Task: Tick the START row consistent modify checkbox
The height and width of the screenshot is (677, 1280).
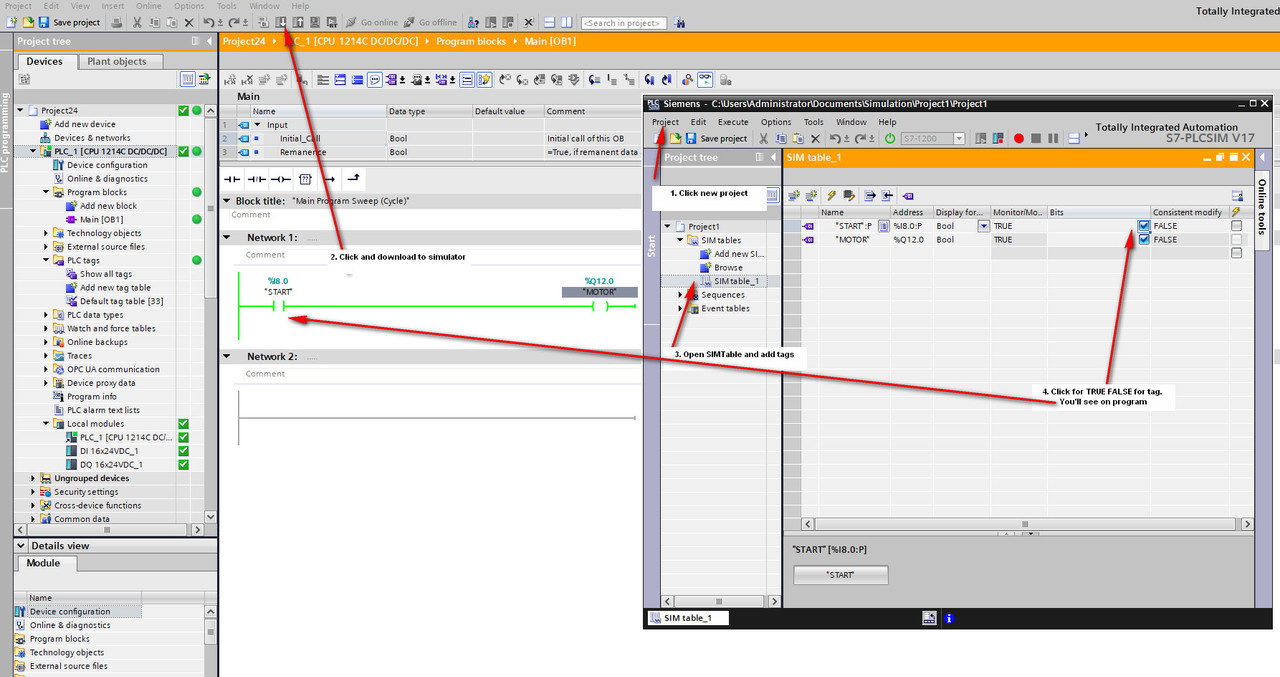Action: point(1237,226)
